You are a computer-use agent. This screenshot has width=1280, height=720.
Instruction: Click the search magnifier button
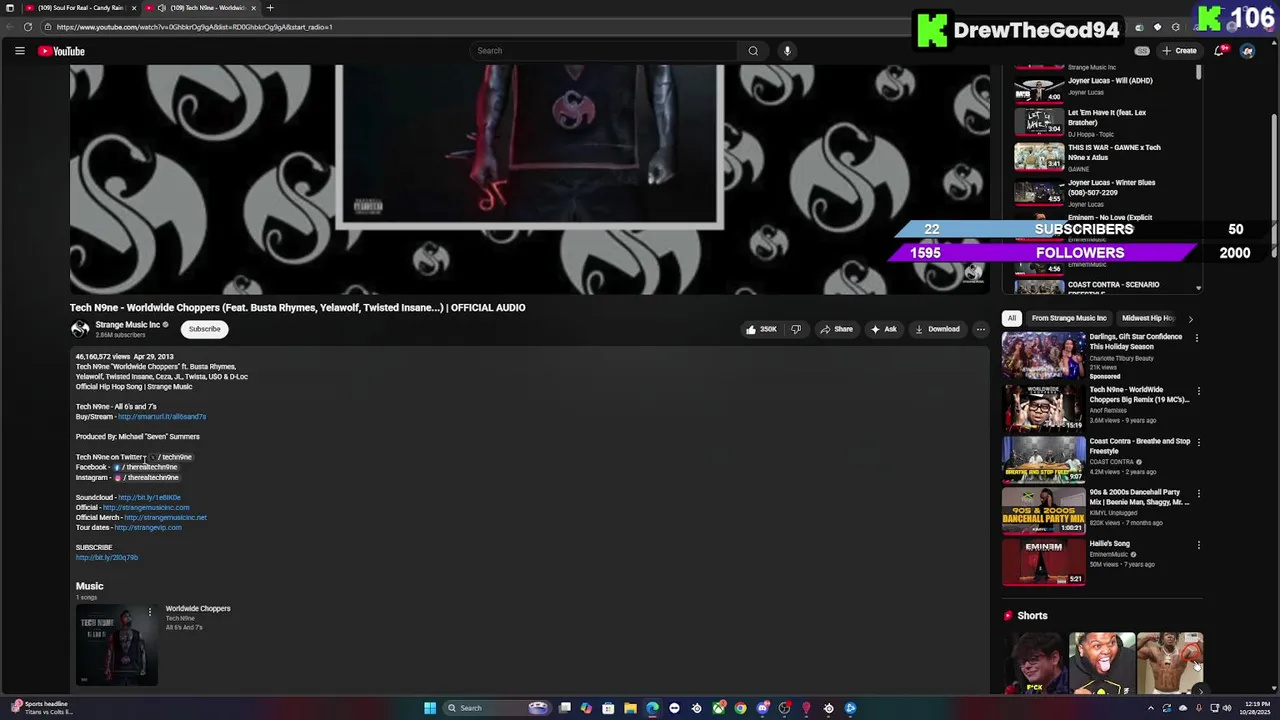coord(753,51)
